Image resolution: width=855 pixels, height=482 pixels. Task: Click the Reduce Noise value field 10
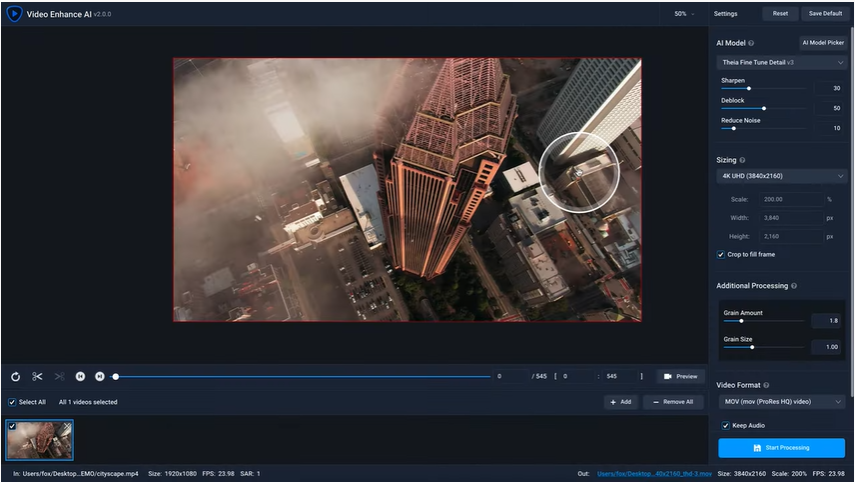tap(829, 128)
